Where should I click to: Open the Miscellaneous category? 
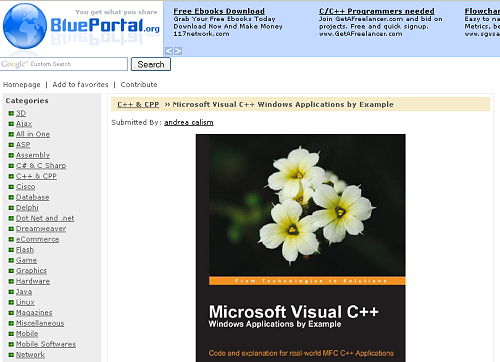pos(40,323)
